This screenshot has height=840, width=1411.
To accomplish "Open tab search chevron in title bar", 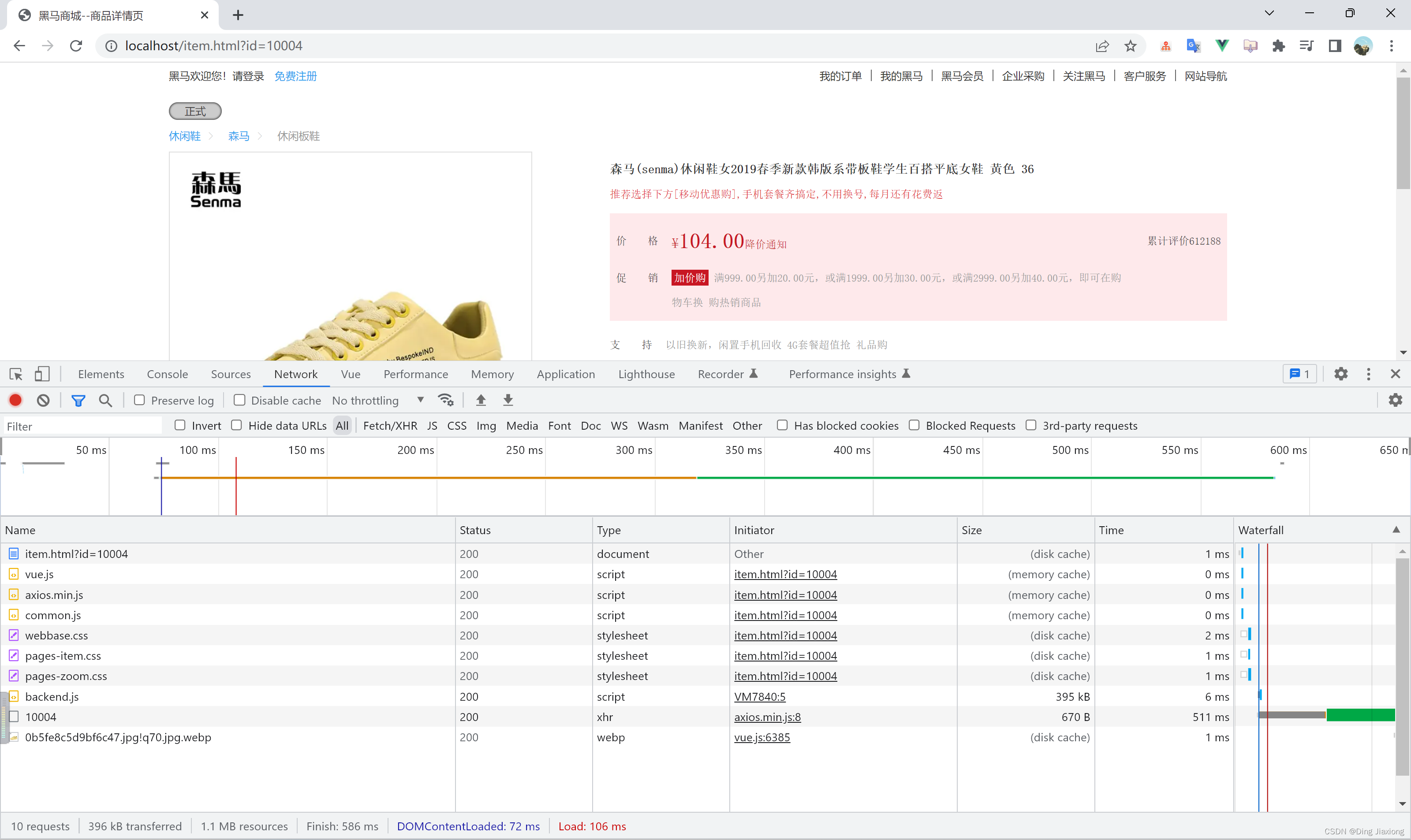I will [x=1269, y=13].
